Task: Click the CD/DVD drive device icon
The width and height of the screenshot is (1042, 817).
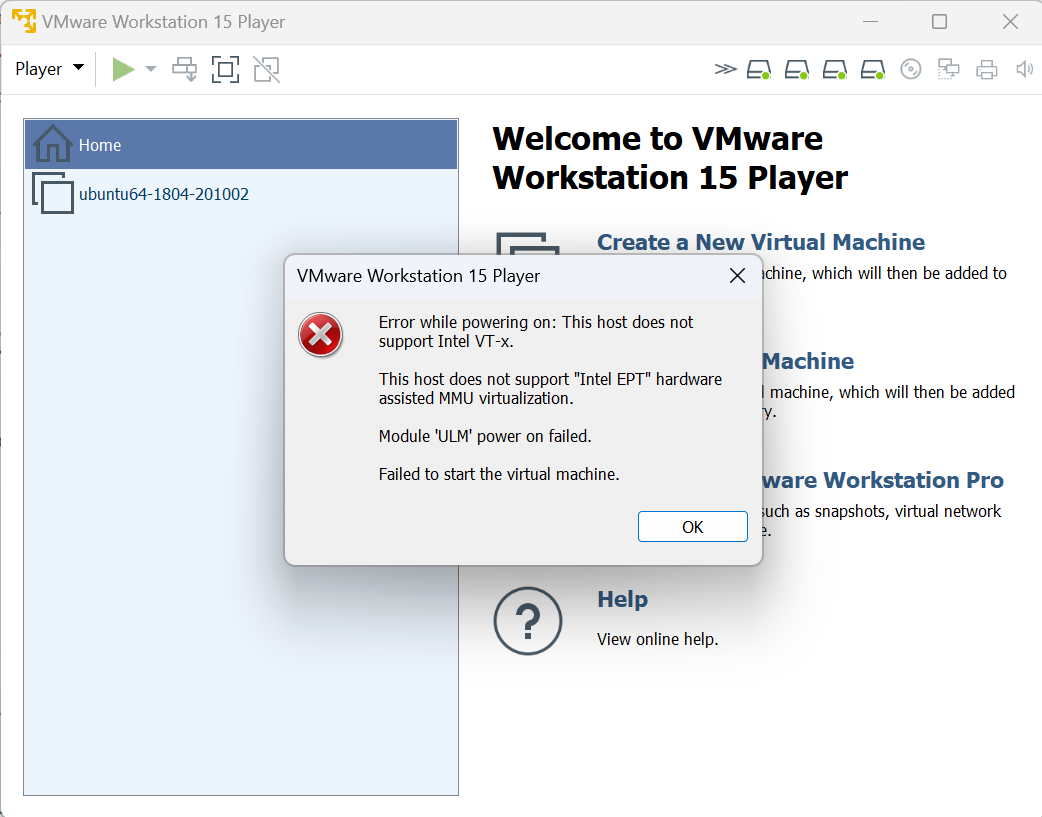Action: pos(910,69)
